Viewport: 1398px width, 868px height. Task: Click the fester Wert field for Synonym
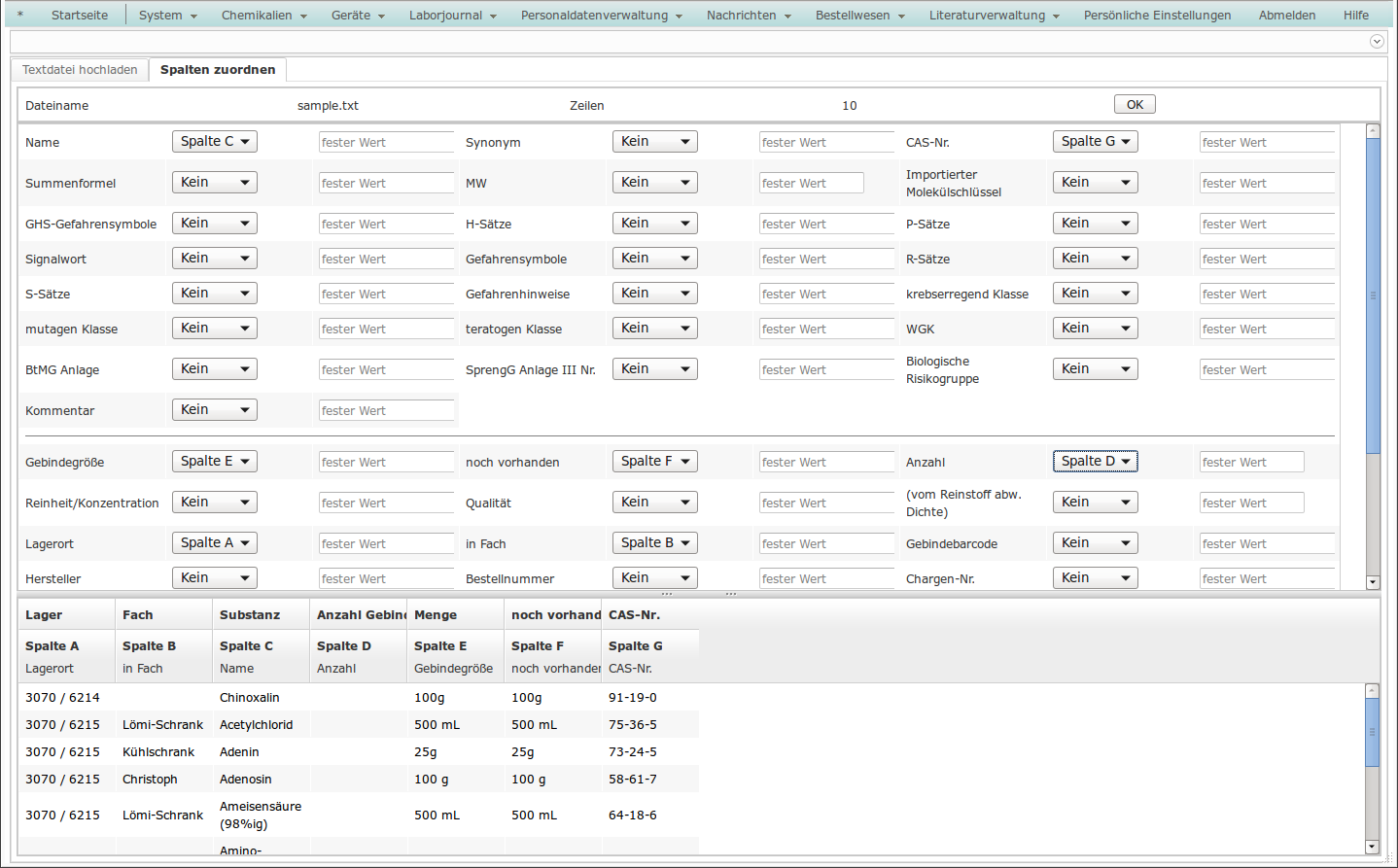(827, 142)
